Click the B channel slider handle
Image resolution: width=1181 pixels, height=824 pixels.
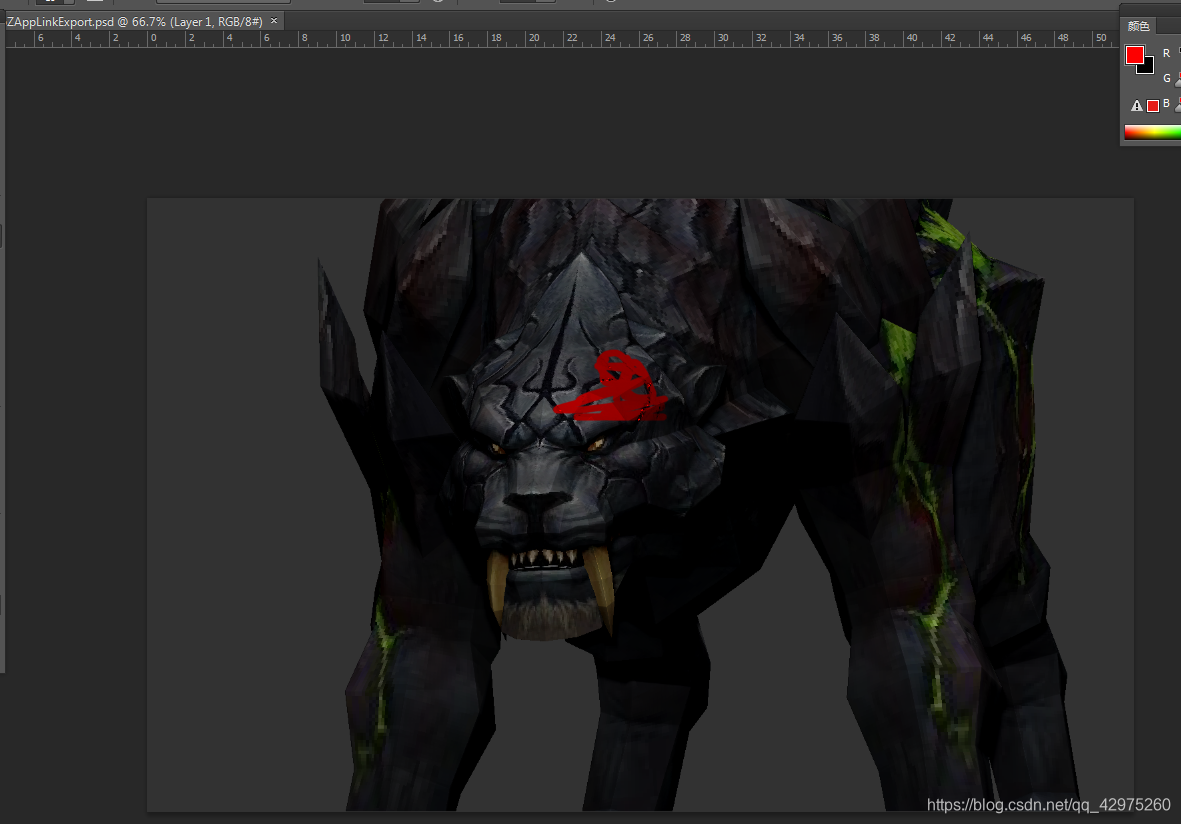(x=1178, y=108)
